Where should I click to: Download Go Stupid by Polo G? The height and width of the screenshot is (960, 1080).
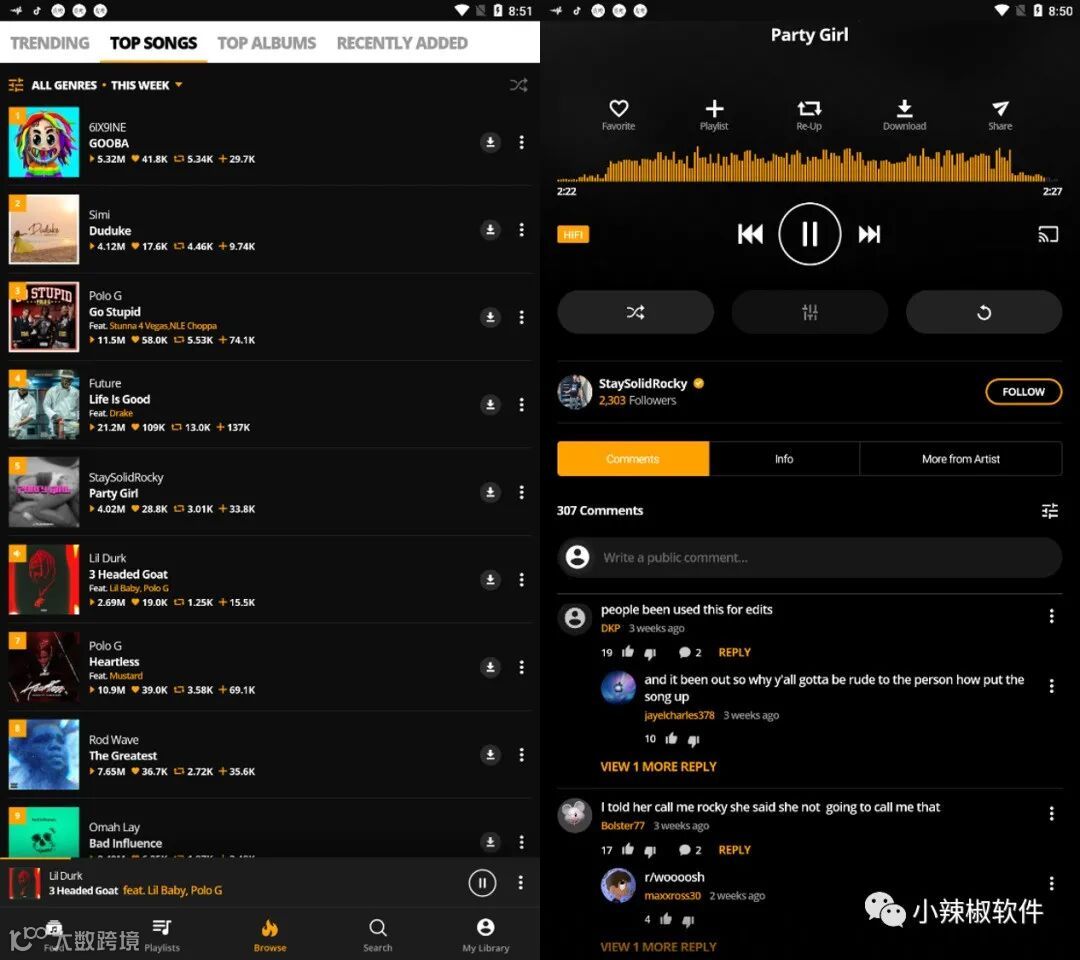point(490,317)
